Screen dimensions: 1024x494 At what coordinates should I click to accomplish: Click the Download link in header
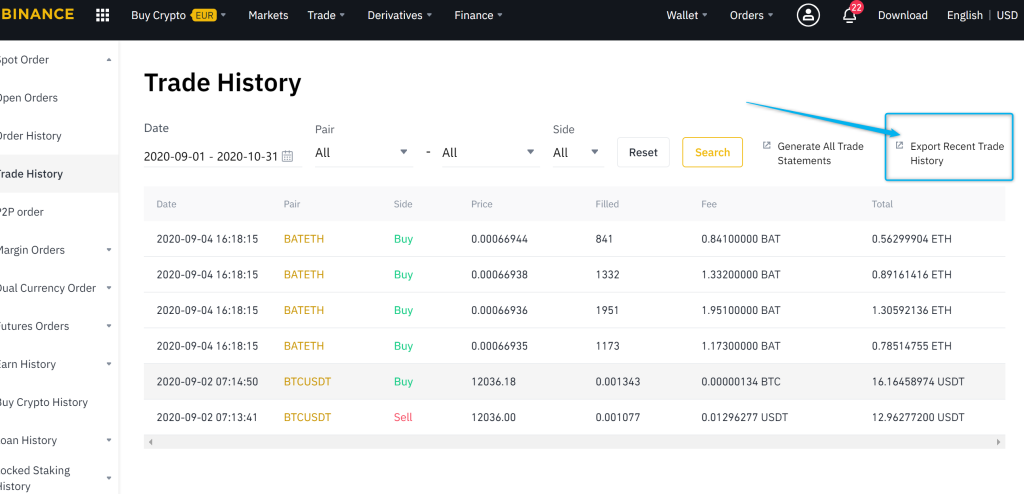point(903,15)
